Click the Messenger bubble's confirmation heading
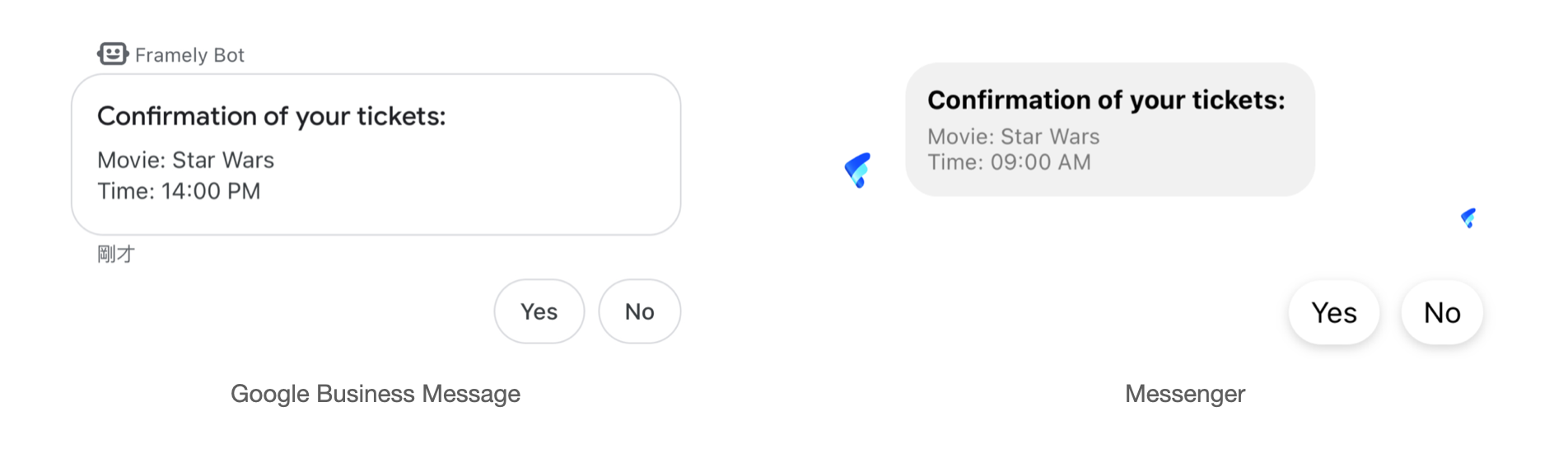The image size is (1568, 463). [1105, 100]
